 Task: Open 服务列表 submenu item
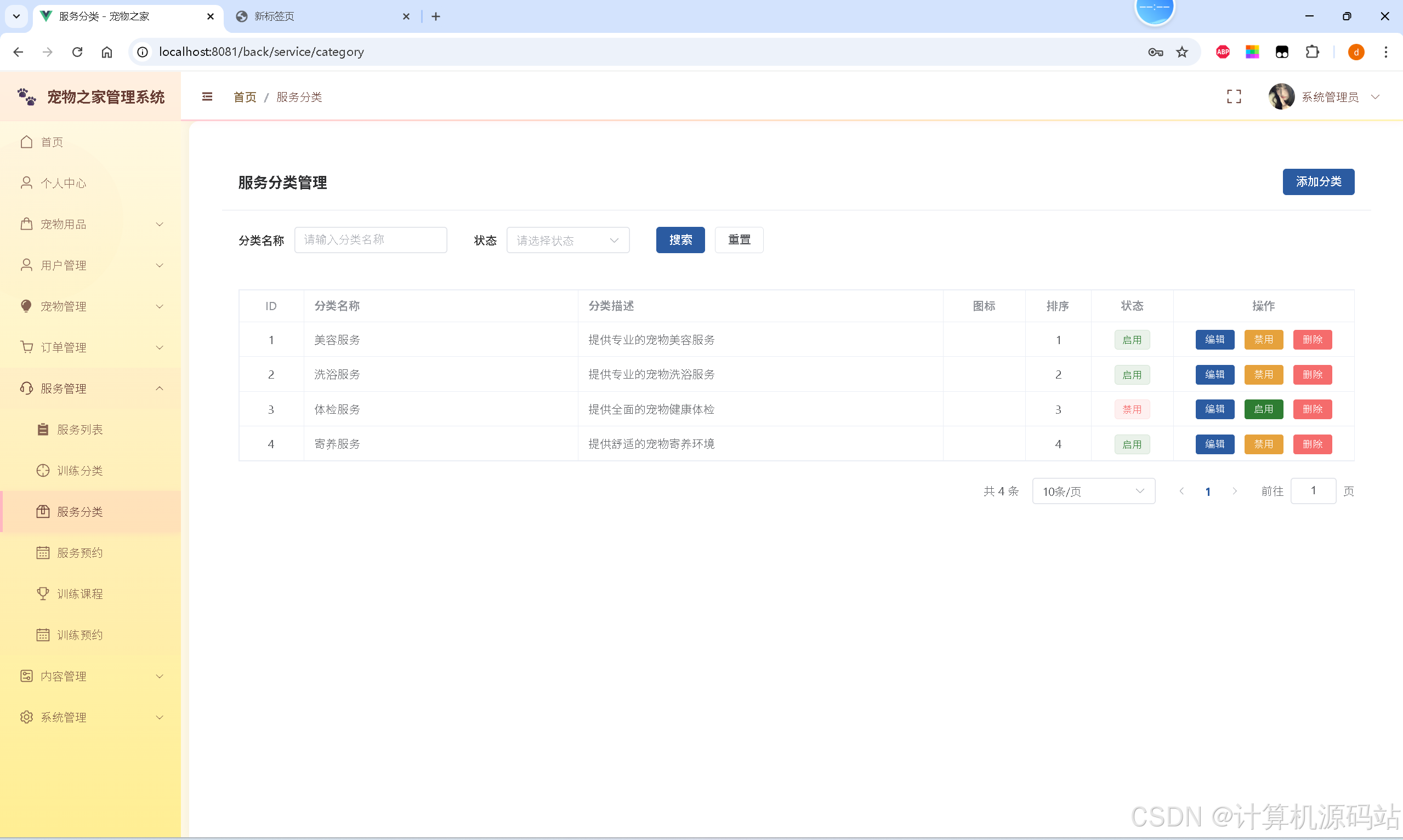[90, 430]
